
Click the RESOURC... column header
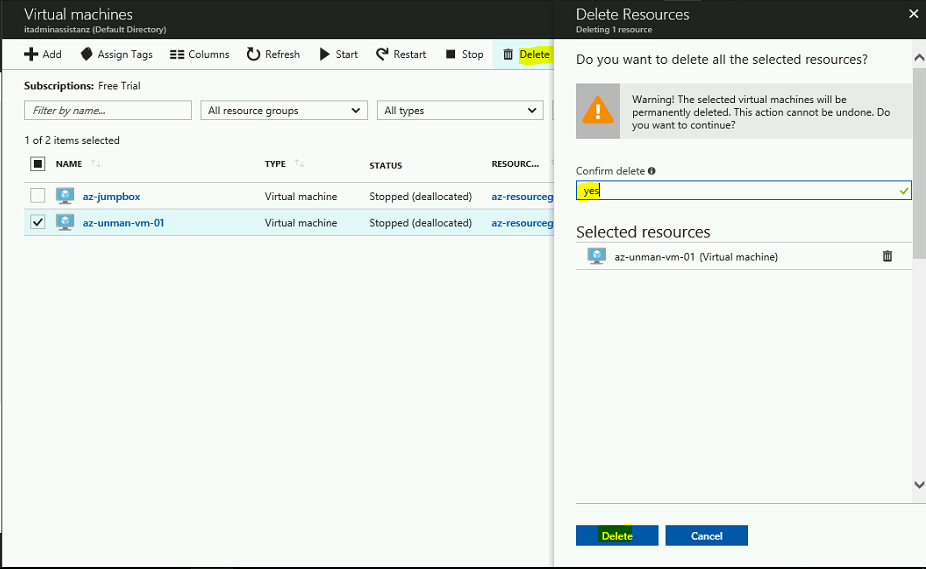point(515,164)
